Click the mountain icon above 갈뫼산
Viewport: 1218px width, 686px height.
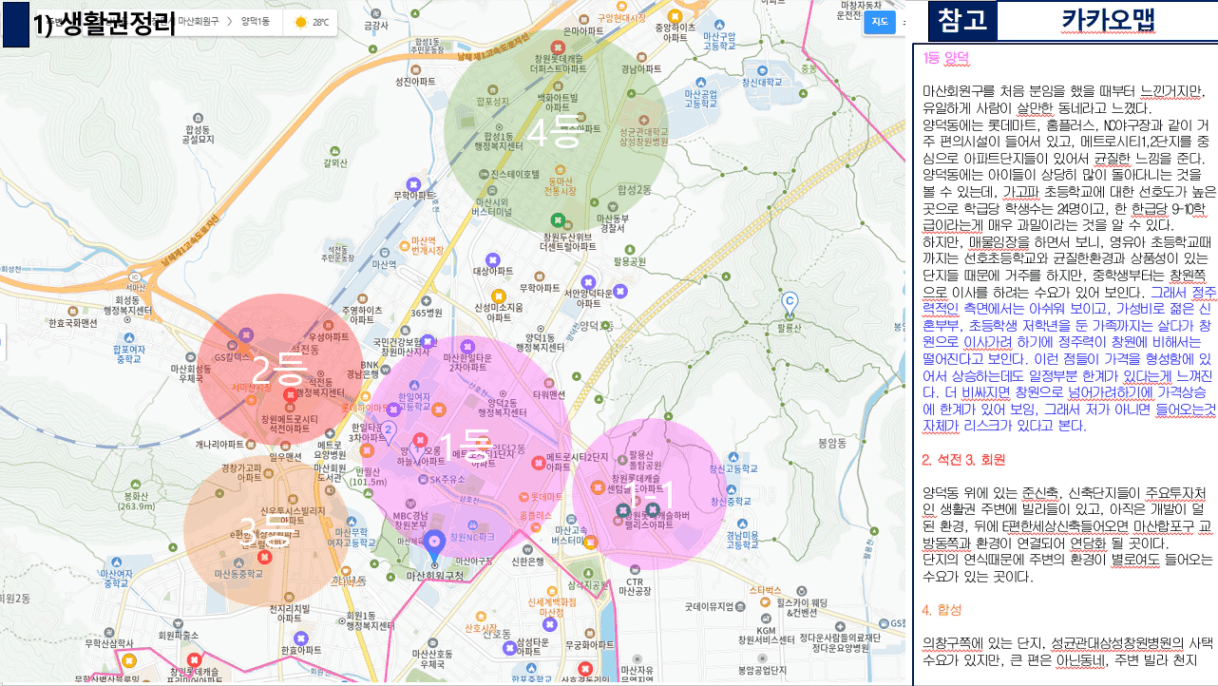(335, 150)
